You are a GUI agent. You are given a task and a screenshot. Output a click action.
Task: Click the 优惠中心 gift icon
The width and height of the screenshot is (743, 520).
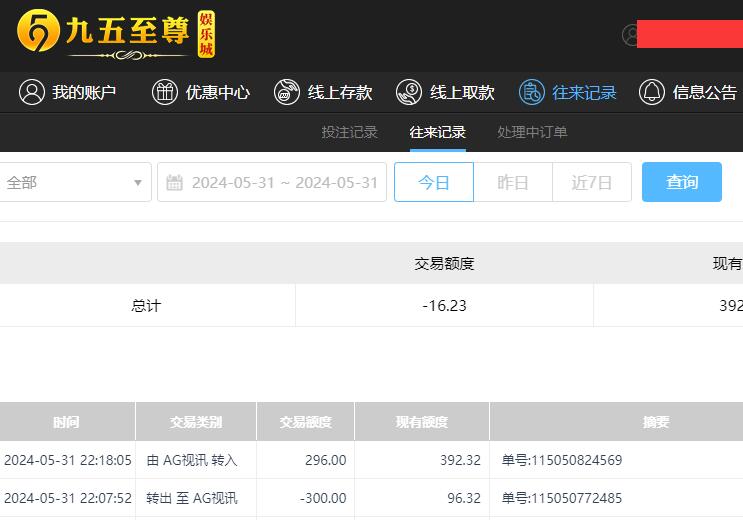click(x=165, y=92)
